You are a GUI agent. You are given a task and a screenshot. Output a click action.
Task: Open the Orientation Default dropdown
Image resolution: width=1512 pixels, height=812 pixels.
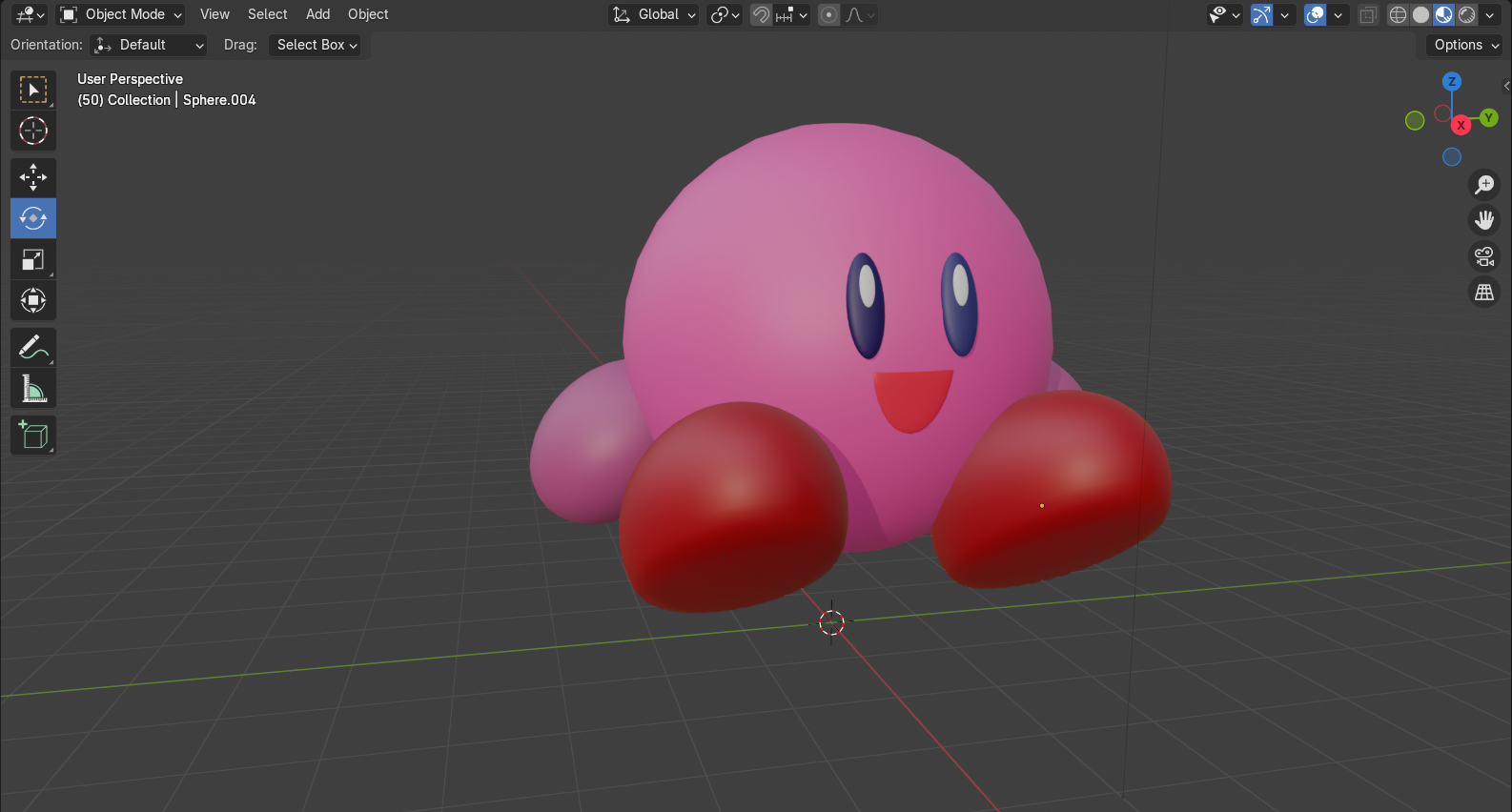(148, 45)
